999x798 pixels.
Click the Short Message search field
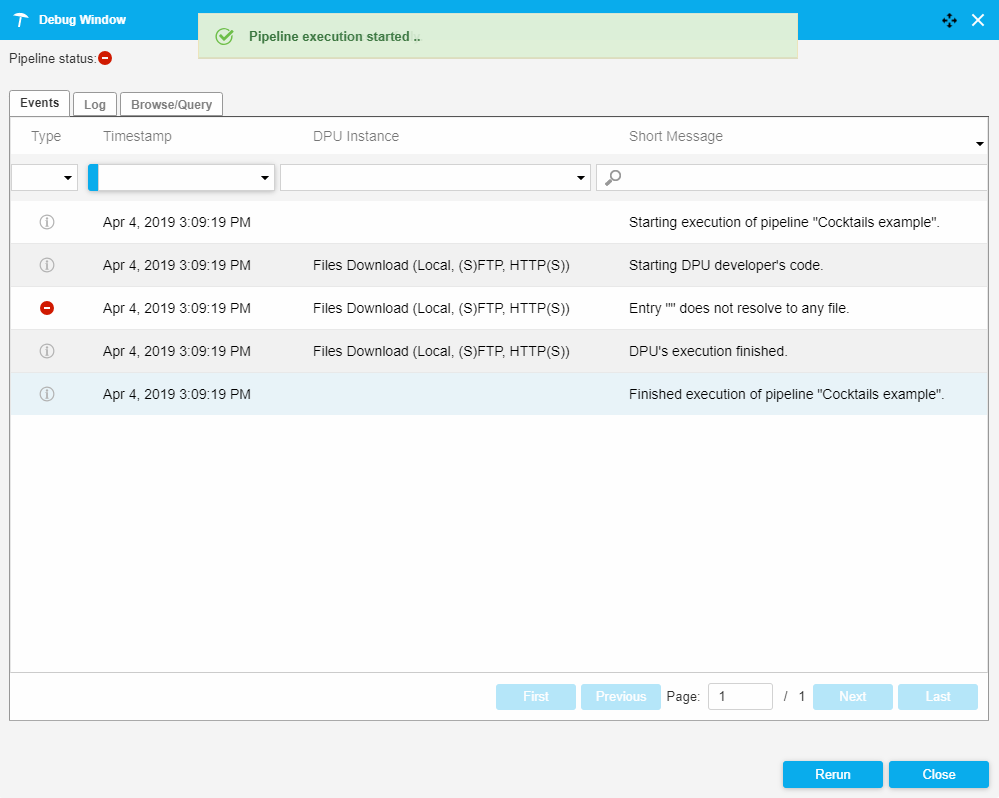click(x=800, y=177)
